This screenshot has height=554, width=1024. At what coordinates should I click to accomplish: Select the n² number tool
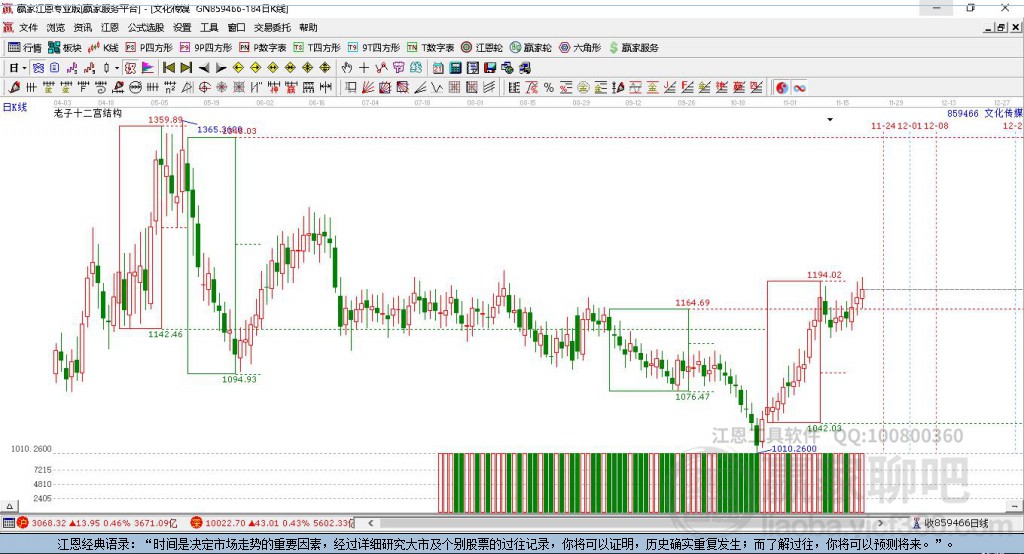(x=170, y=88)
